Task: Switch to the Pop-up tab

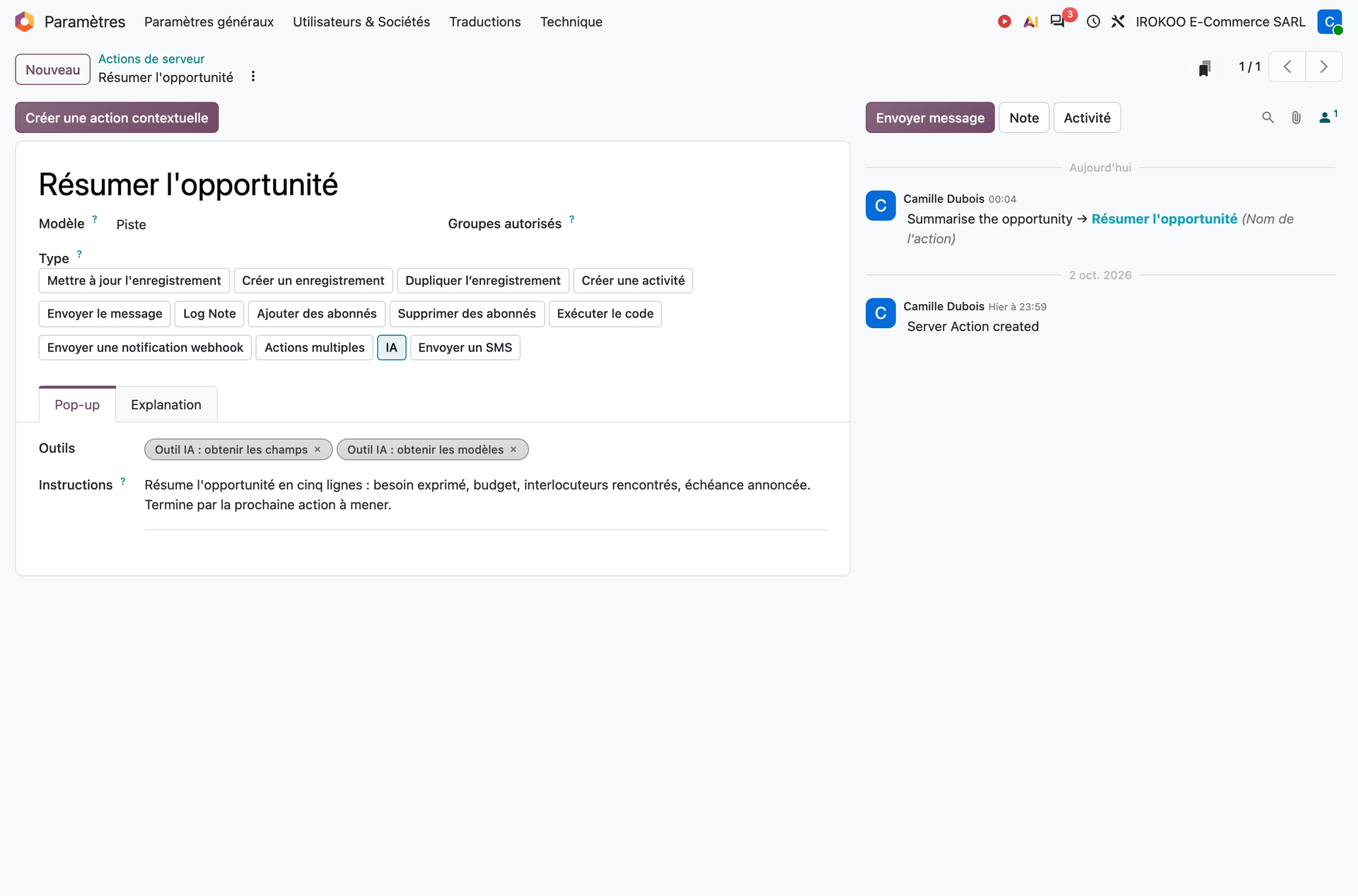Action: [x=77, y=405]
